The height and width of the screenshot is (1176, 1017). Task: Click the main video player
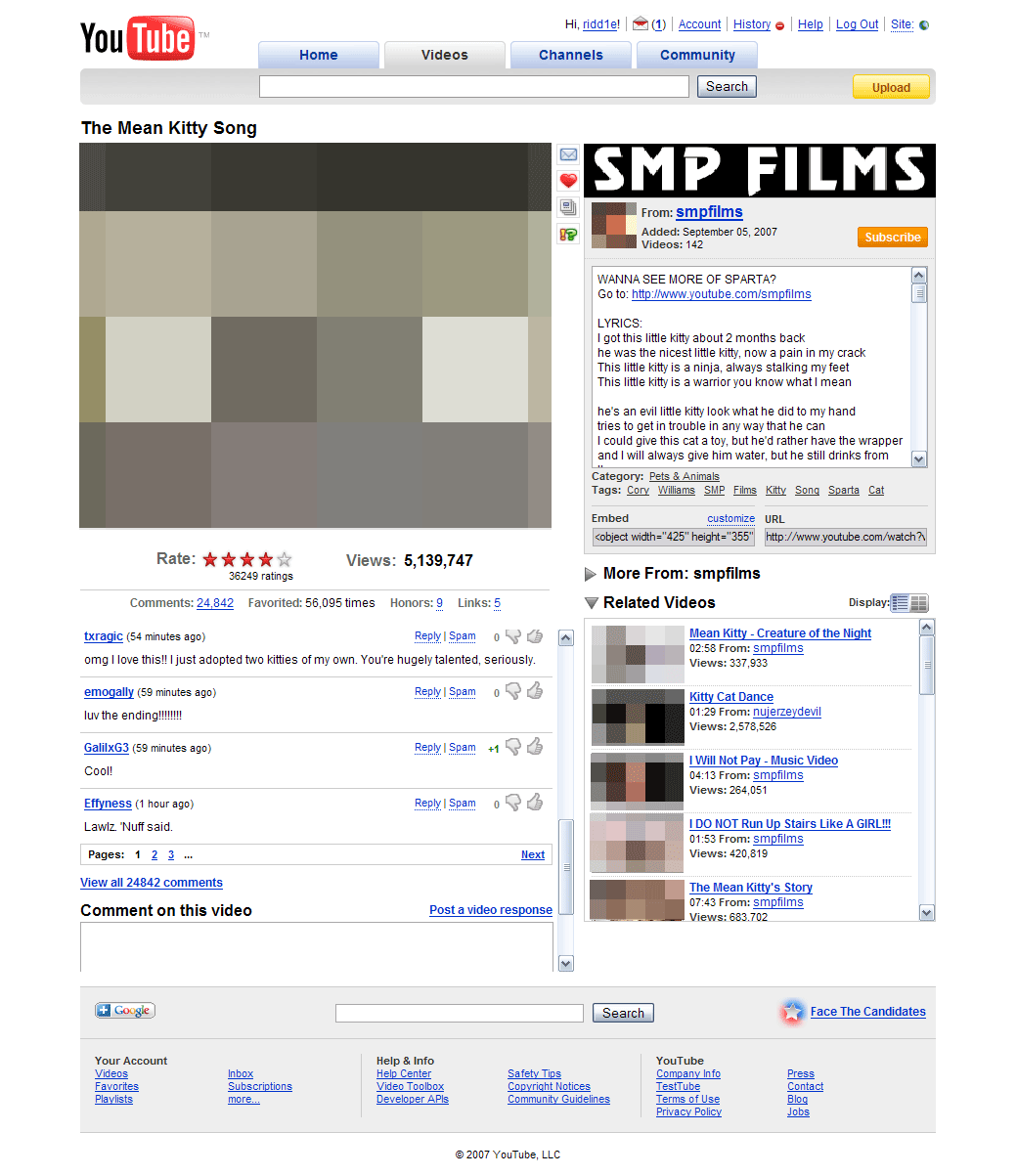tap(315, 335)
